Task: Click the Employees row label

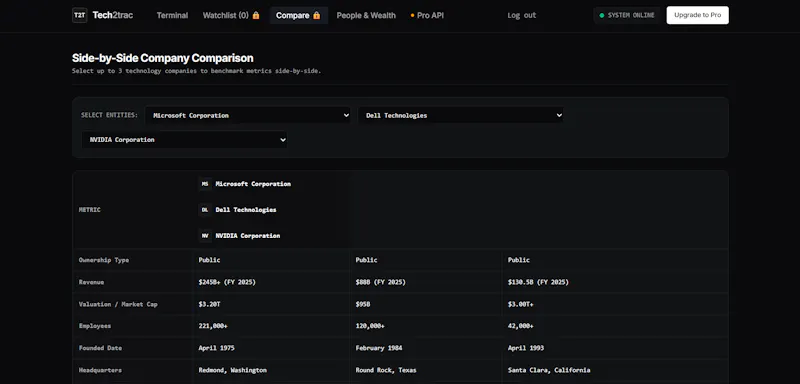Action: (x=95, y=326)
